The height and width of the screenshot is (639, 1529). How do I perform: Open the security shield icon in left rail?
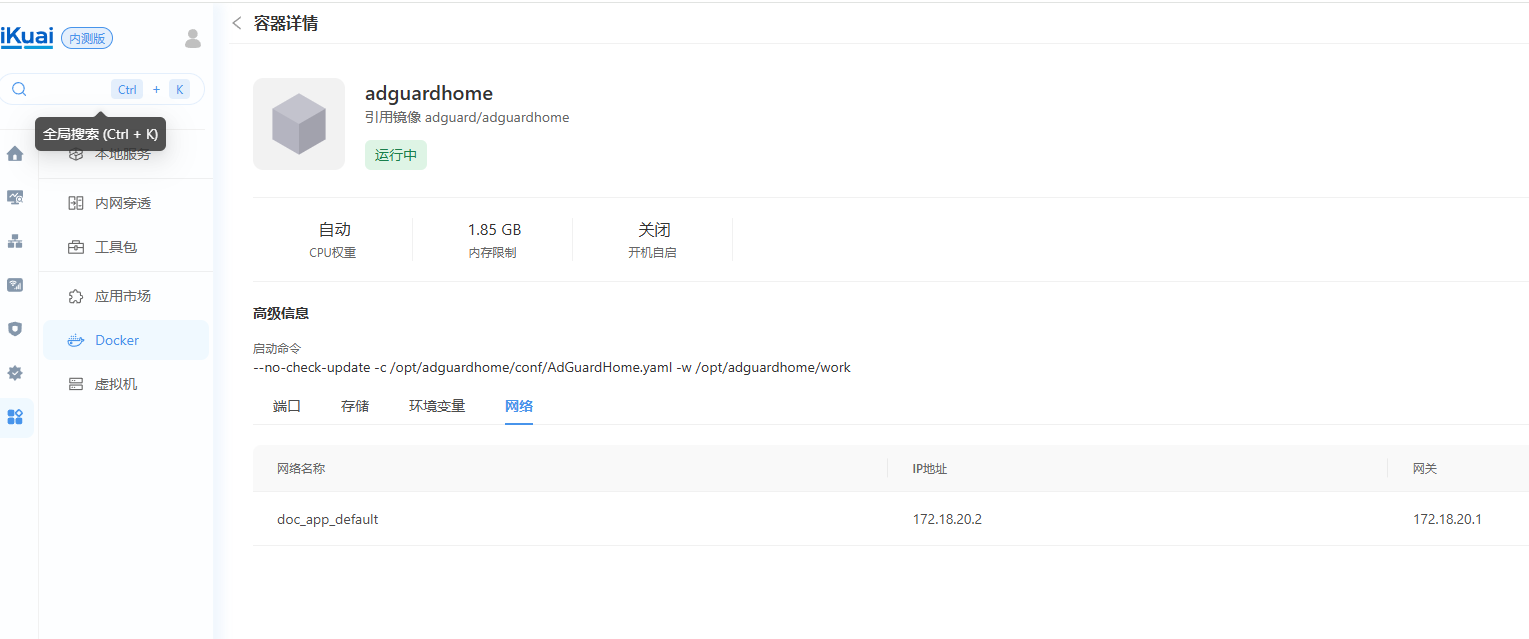[x=15, y=329]
